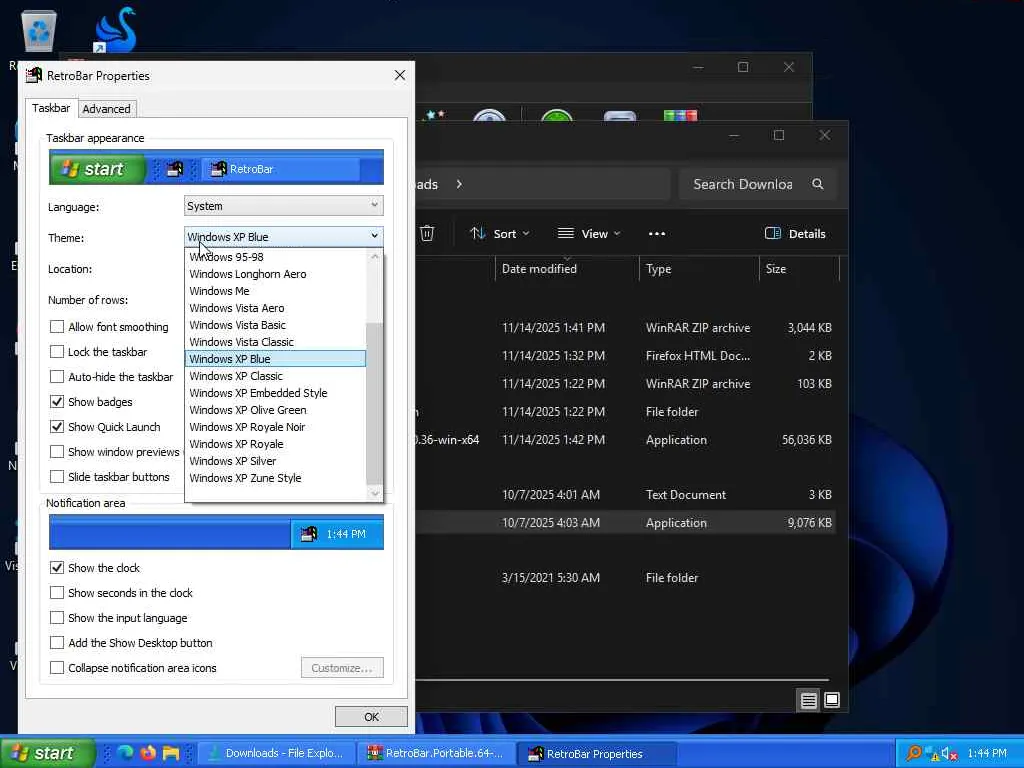
Task: Click the muted volume tray icon
Action: click(x=949, y=754)
